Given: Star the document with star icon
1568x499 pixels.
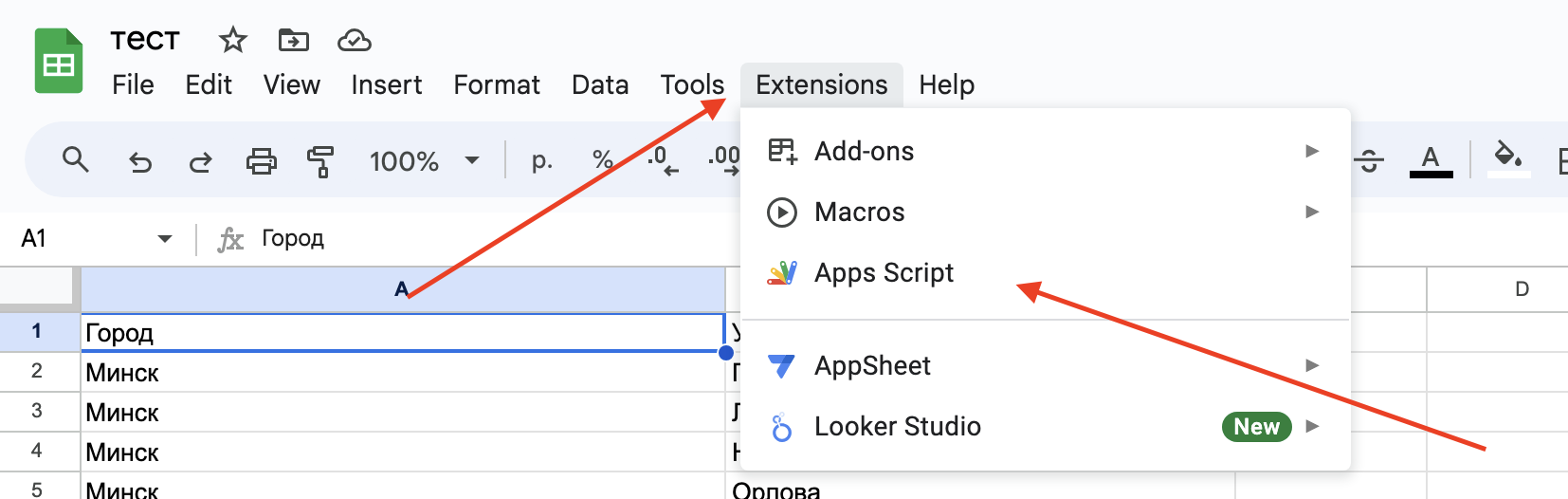Looking at the screenshot, I should [x=232, y=40].
